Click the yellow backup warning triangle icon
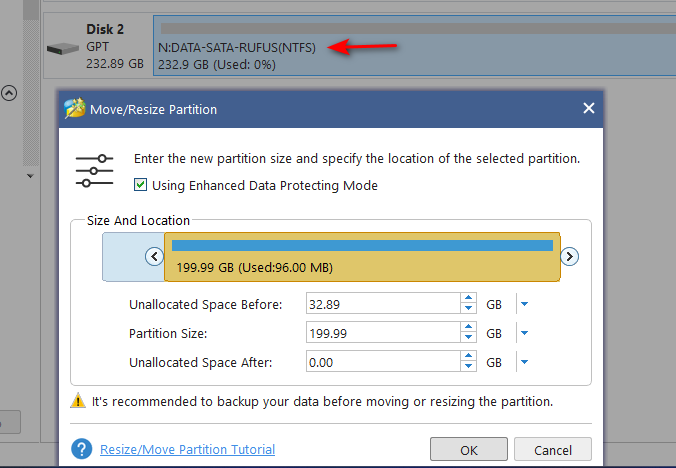The width and height of the screenshot is (676, 468). tap(78, 400)
